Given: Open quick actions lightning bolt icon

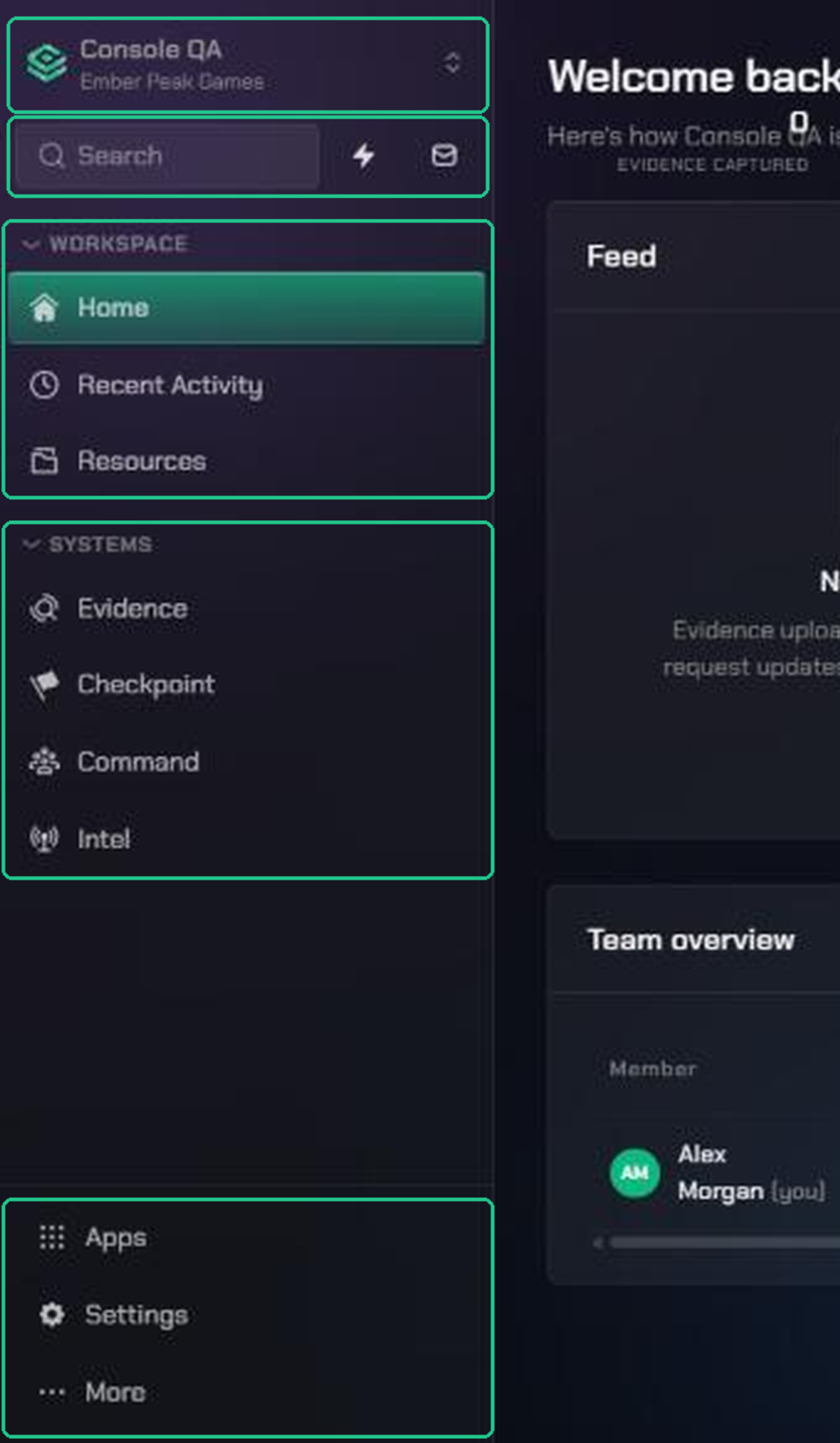Looking at the screenshot, I should (363, 155).
